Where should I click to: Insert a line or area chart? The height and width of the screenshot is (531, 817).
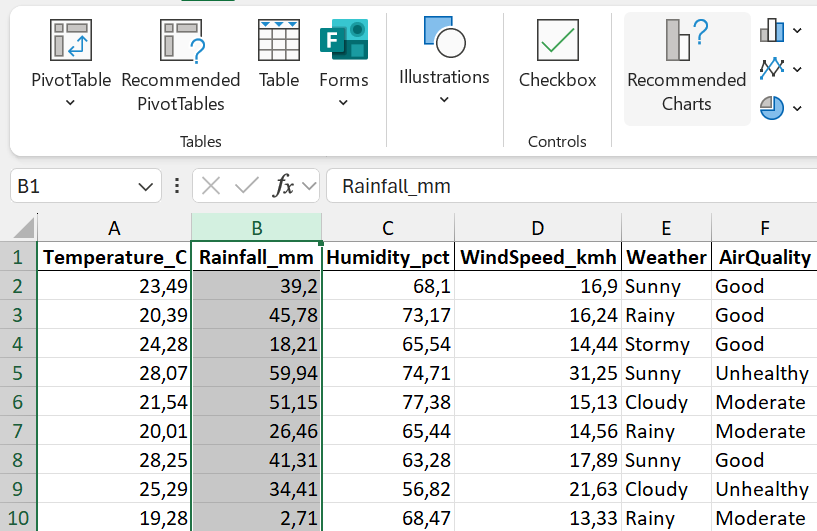[772, 69]
